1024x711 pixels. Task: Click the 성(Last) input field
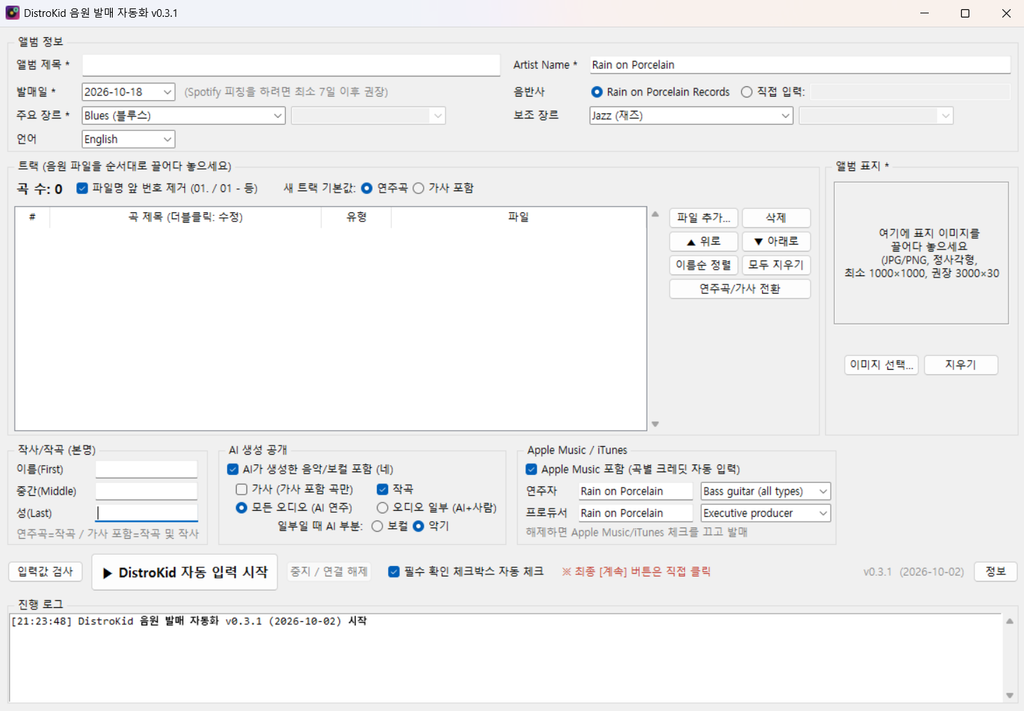click(146, 513)
